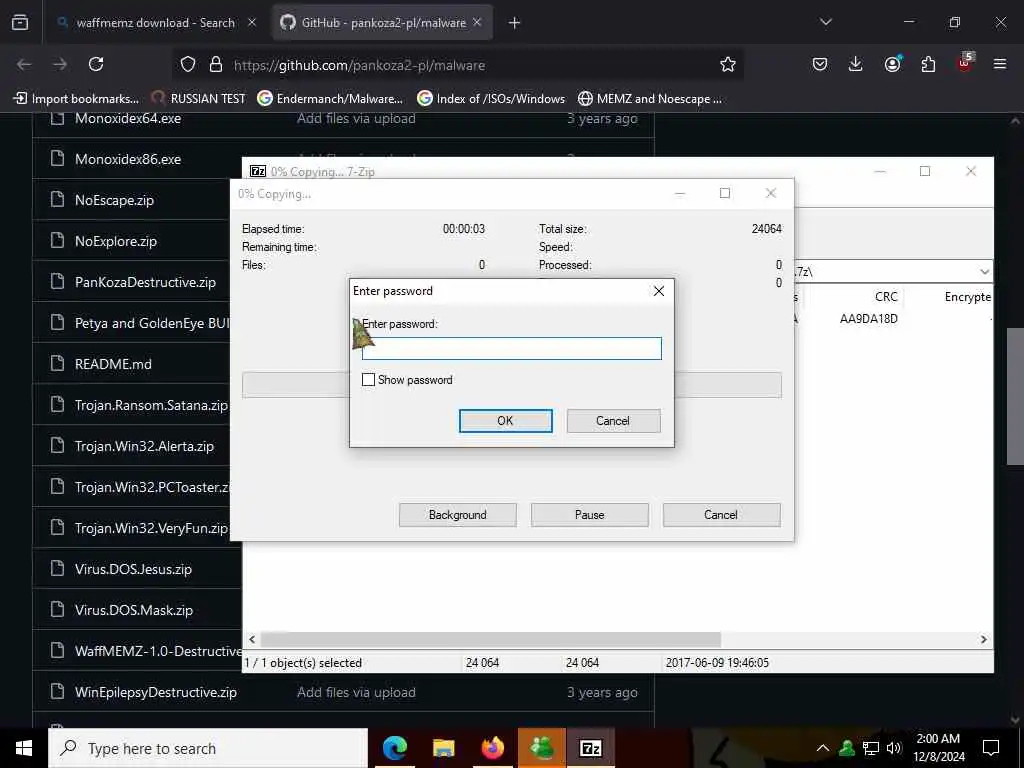Tick the Show password checkbox
This screenshot has height=768, width=1024.
point(368,379)
